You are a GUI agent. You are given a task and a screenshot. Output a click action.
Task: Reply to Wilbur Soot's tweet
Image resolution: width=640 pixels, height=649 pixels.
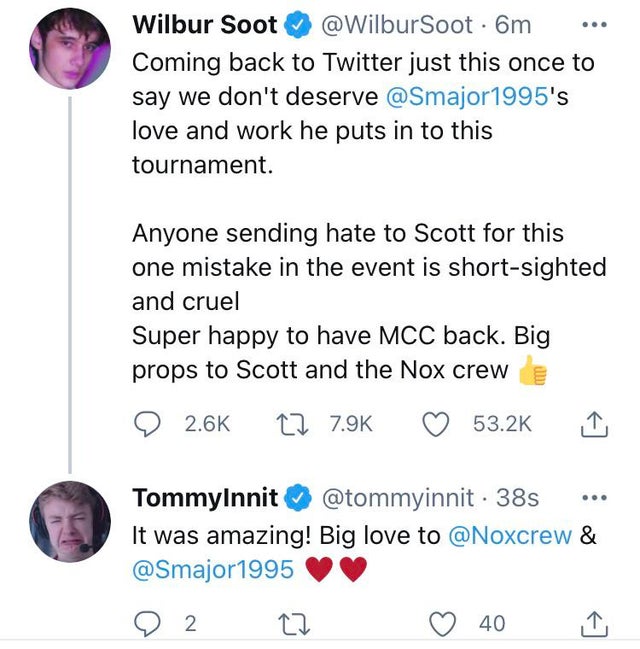(147, 424)
